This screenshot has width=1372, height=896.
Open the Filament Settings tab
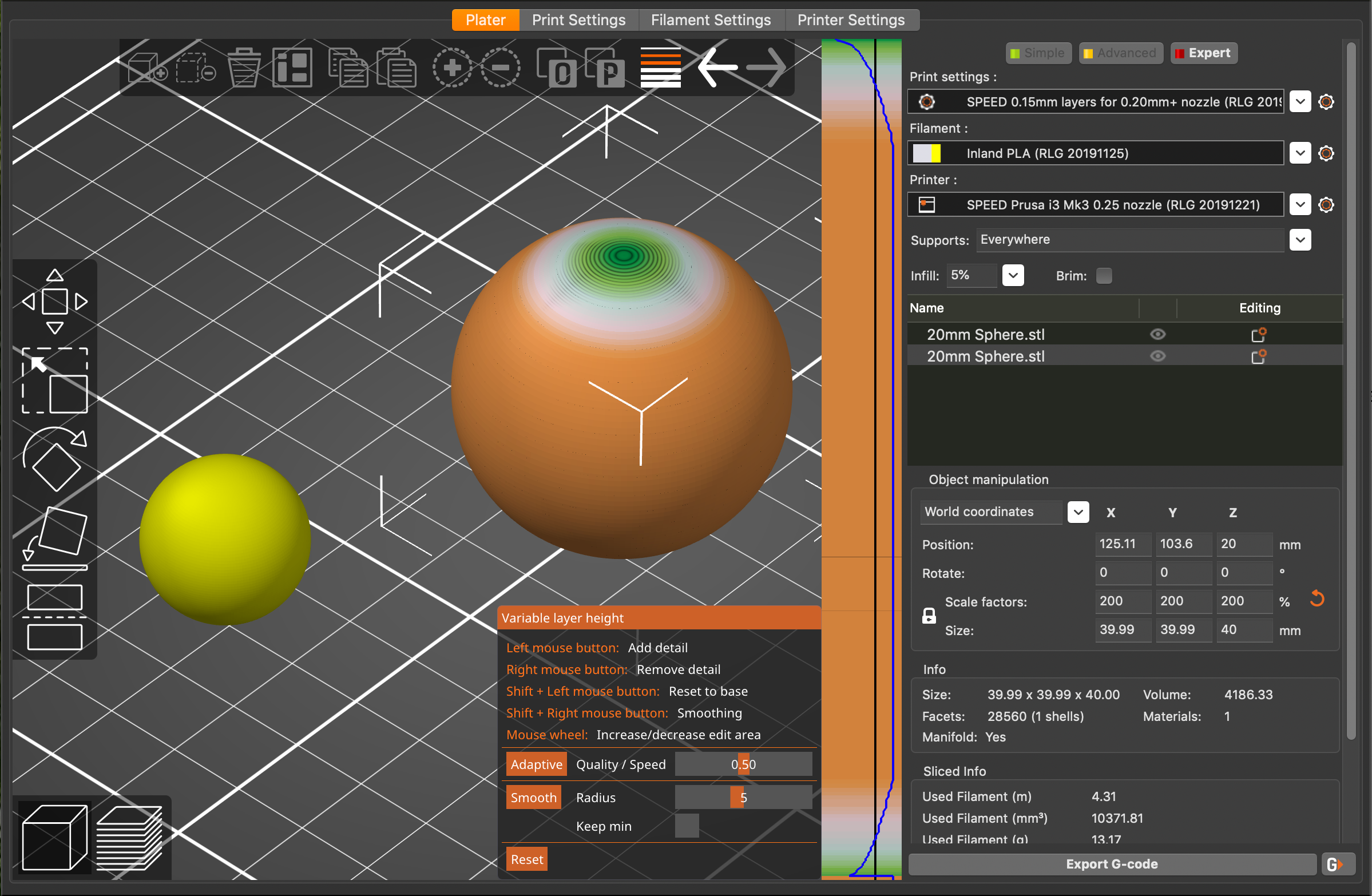click(x=711, y=20)
